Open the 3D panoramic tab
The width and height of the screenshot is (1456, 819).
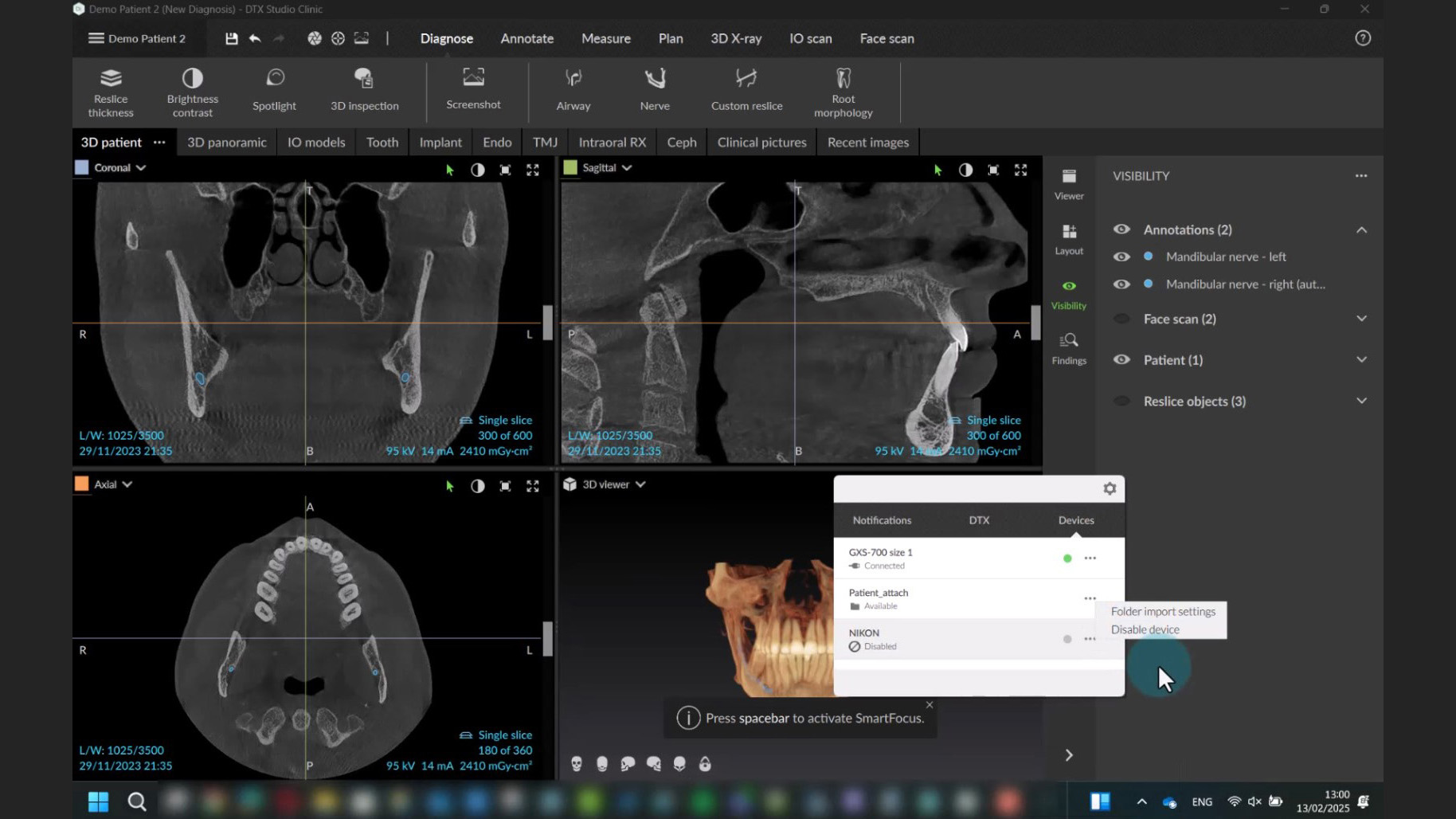pyautogui.click(x=227, y=142)
